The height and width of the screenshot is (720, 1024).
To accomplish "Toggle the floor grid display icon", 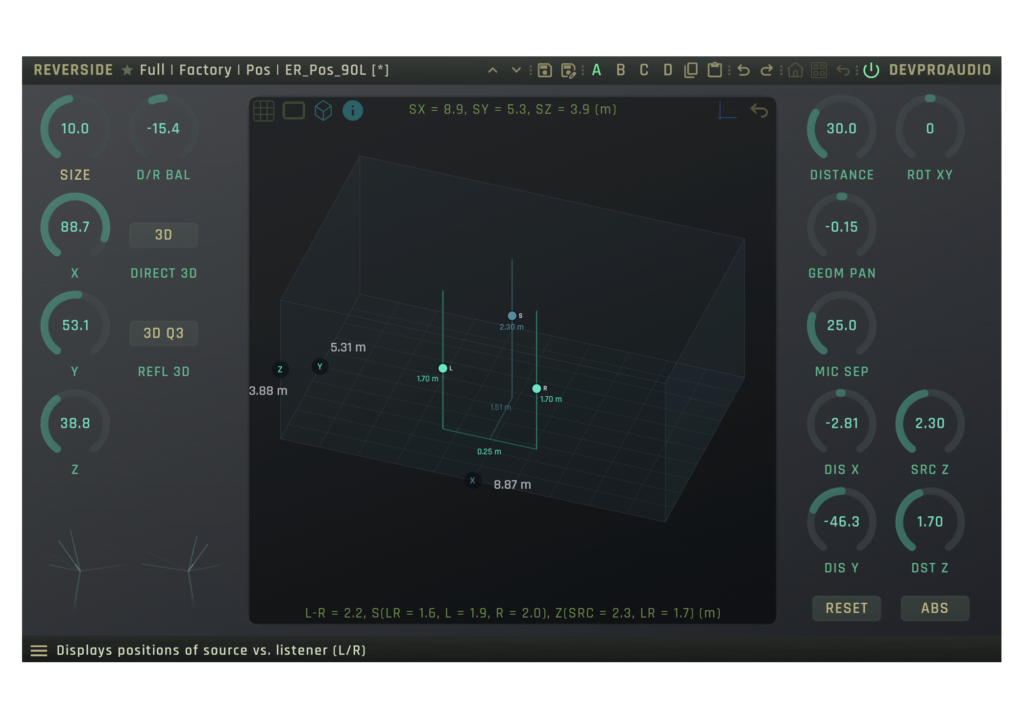I will coord(264,110).
